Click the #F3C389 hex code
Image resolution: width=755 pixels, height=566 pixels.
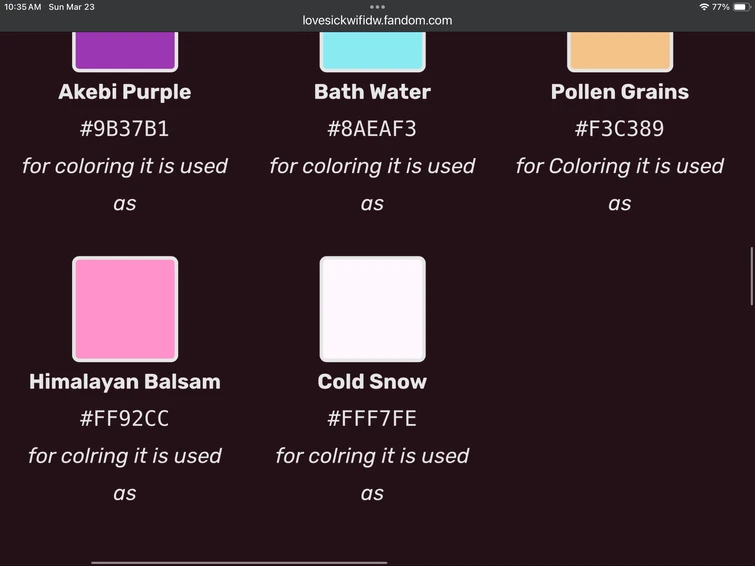[620, 129]
